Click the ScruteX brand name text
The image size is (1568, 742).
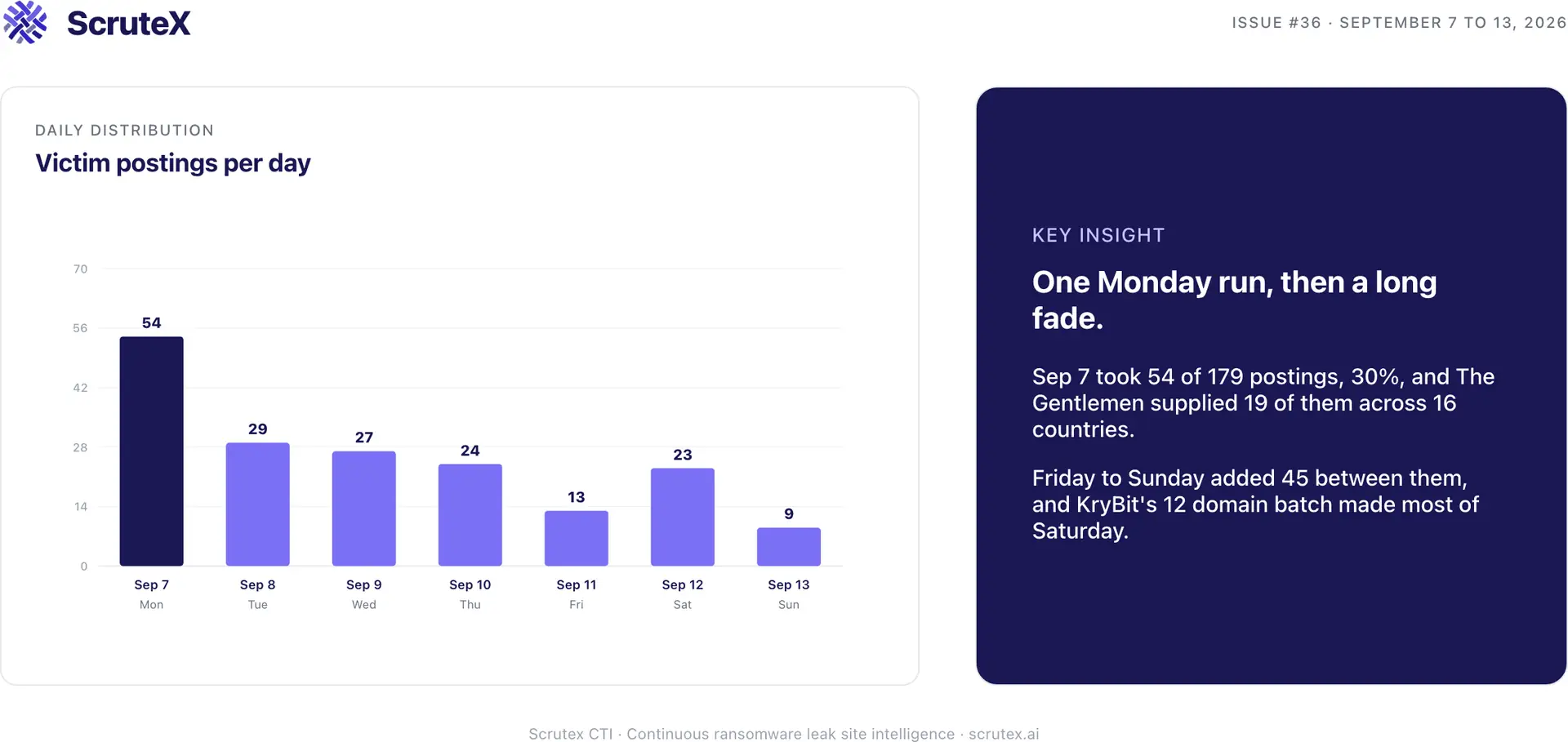(x=129, y=23)
